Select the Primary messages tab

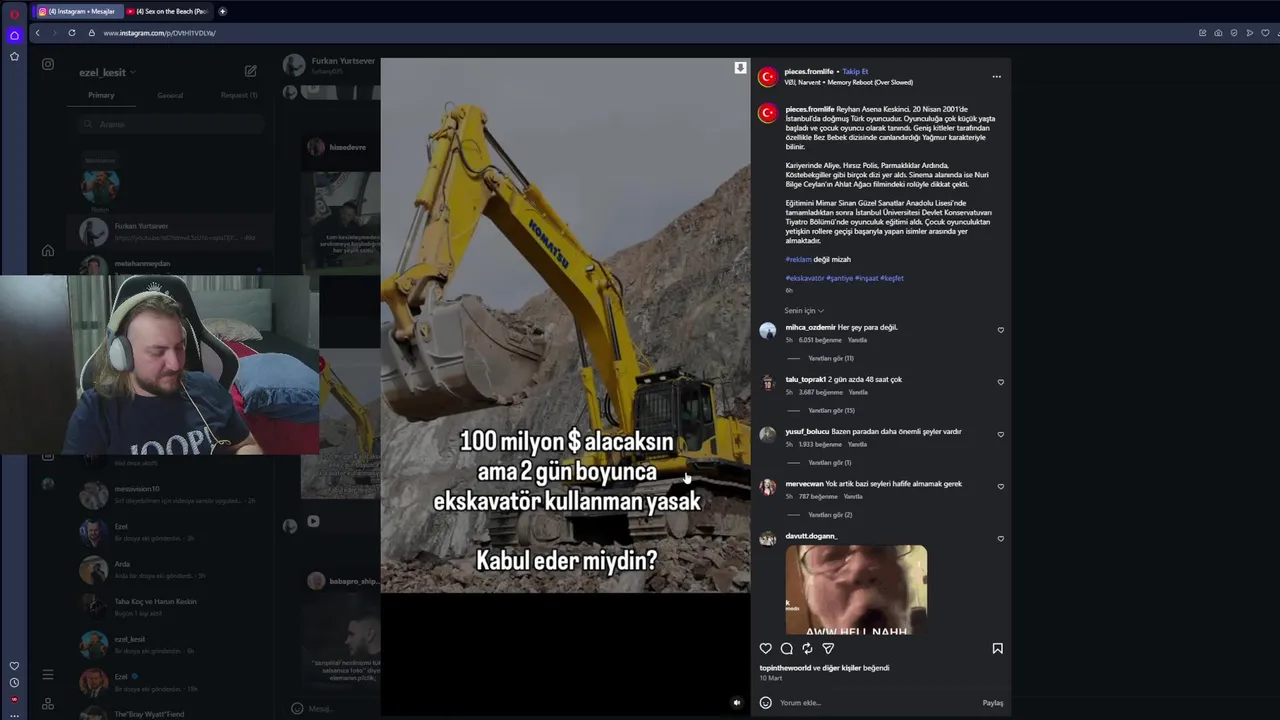coord(101,95)
